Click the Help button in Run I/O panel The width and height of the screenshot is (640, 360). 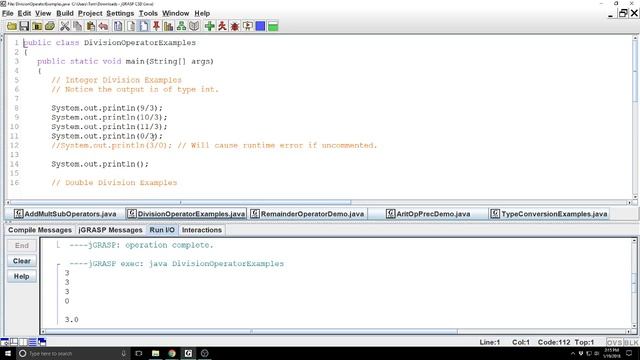coord(22,276)
